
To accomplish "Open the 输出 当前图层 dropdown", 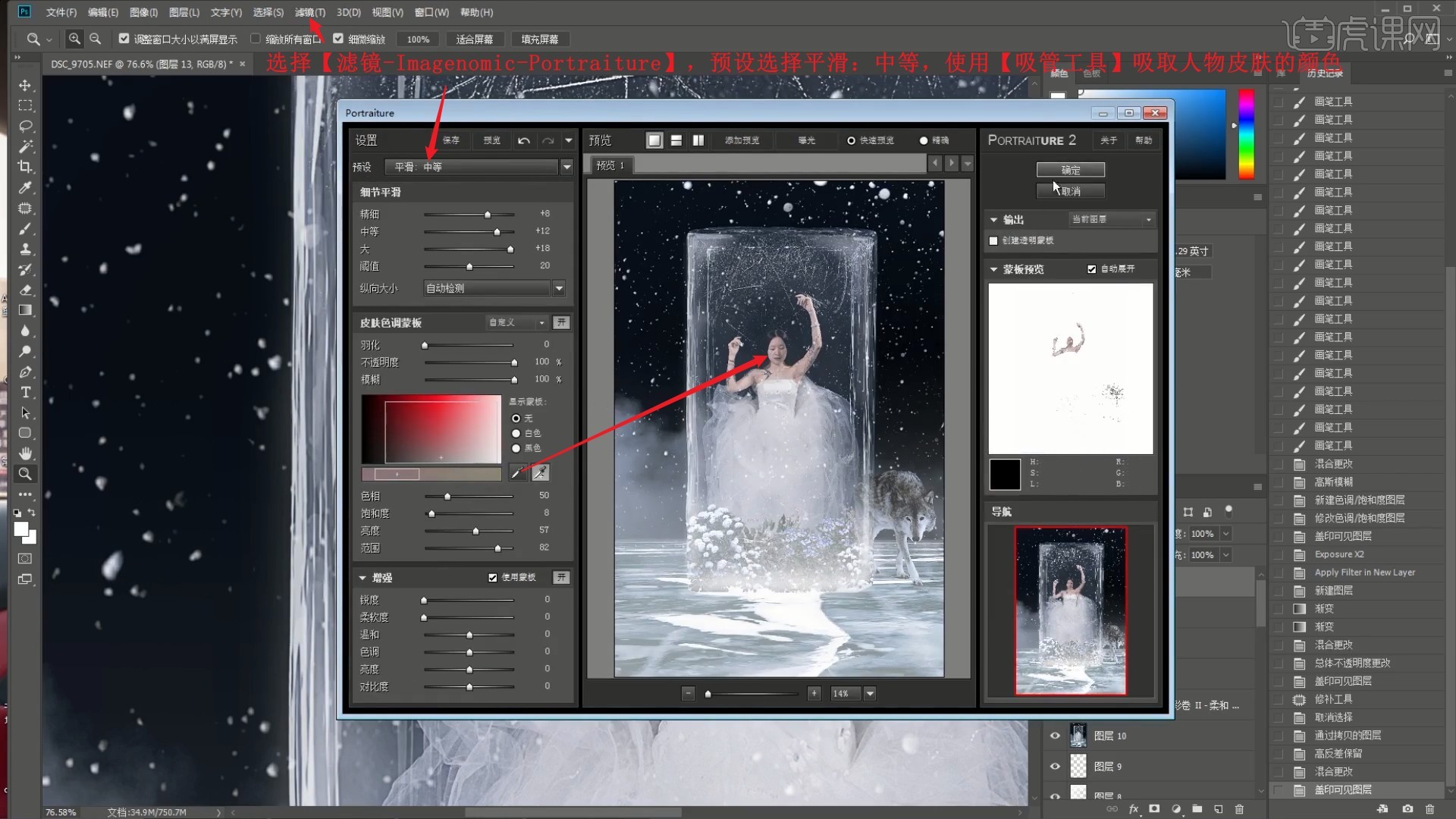I will [1149, 219].
